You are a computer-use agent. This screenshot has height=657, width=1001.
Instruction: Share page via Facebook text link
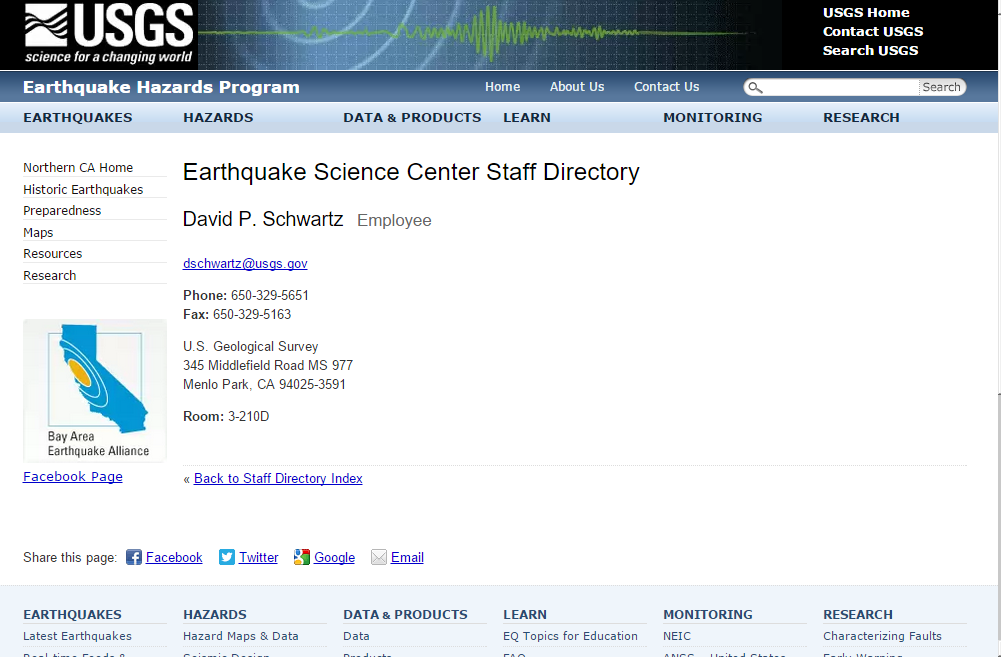[174, 557]
